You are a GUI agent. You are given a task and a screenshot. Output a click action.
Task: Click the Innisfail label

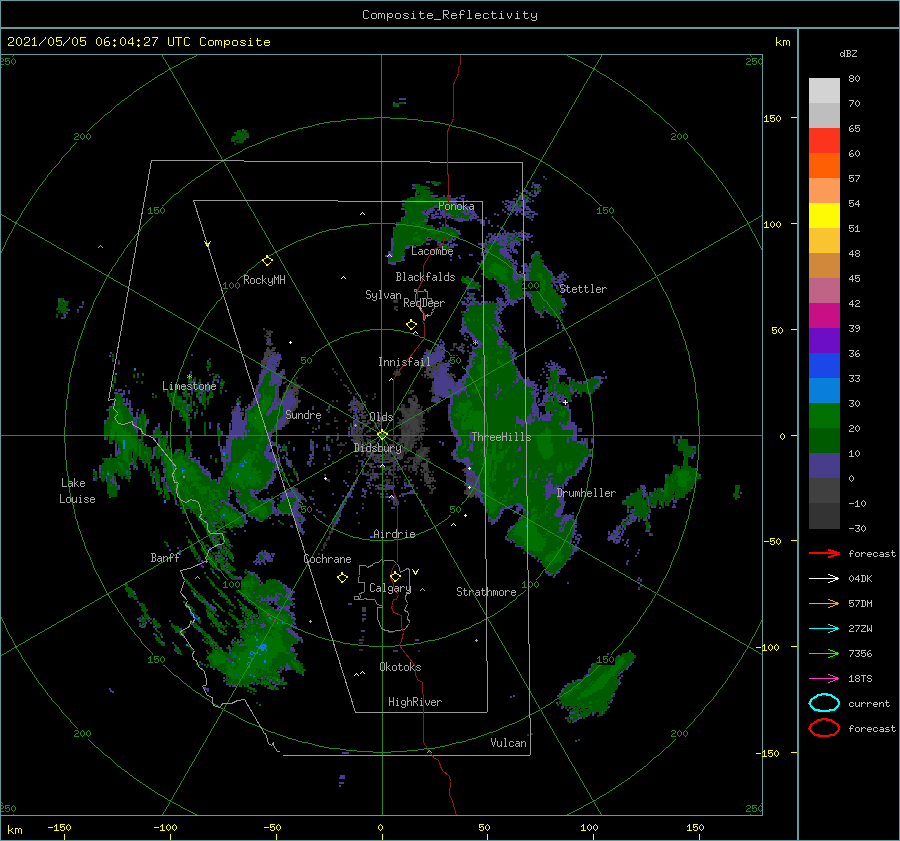(404, 362)
